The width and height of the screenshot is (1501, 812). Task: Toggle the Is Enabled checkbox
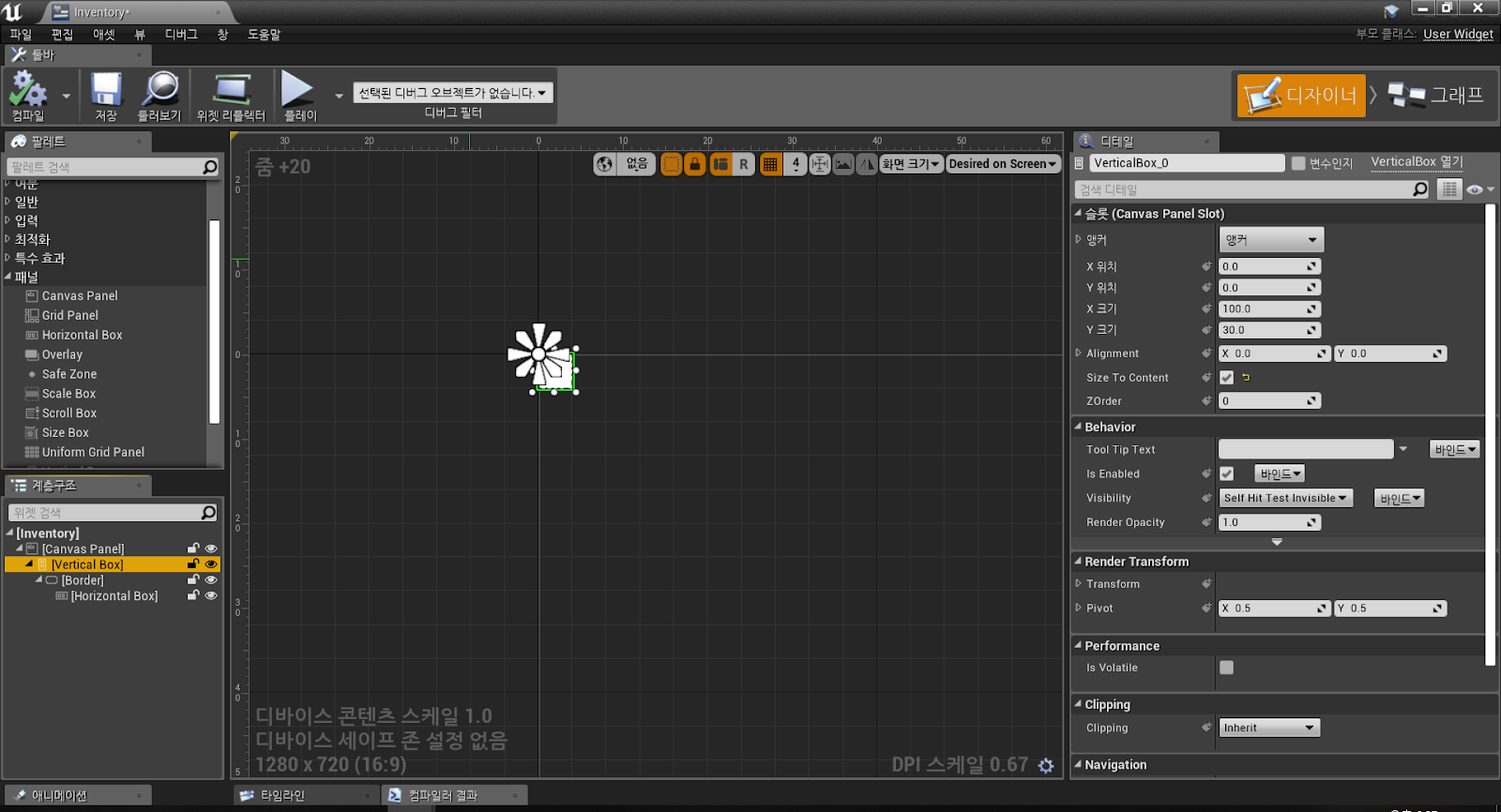1226,474
